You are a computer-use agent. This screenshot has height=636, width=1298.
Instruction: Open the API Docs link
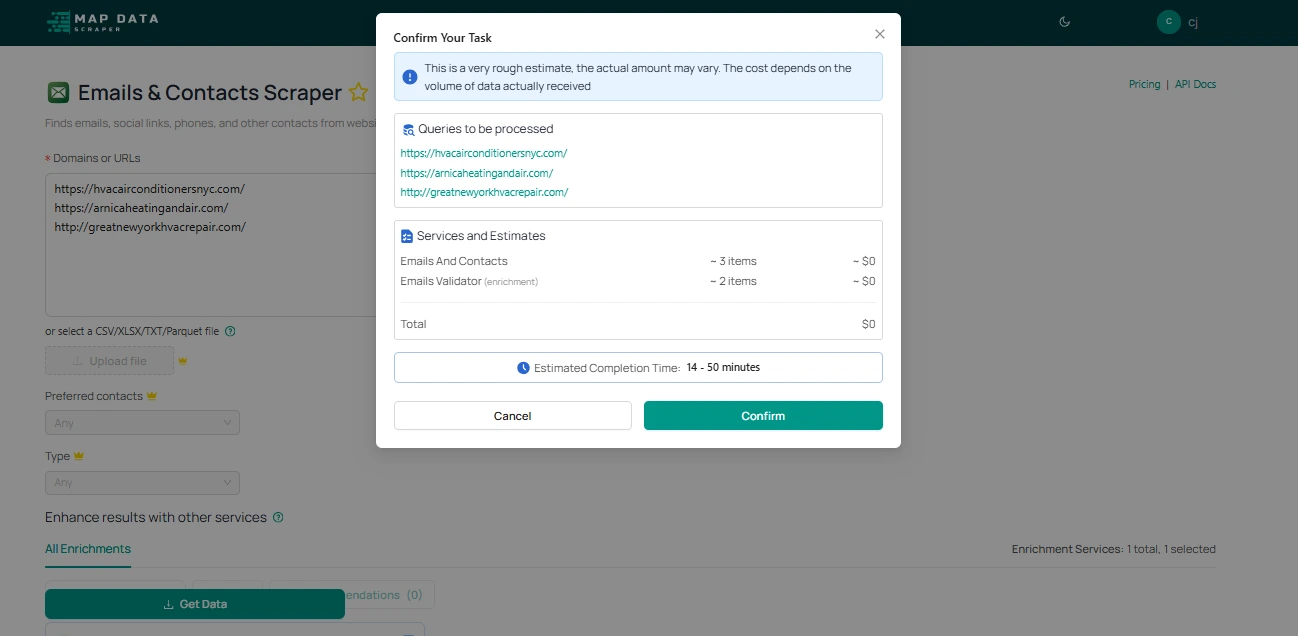(1195, 85)
